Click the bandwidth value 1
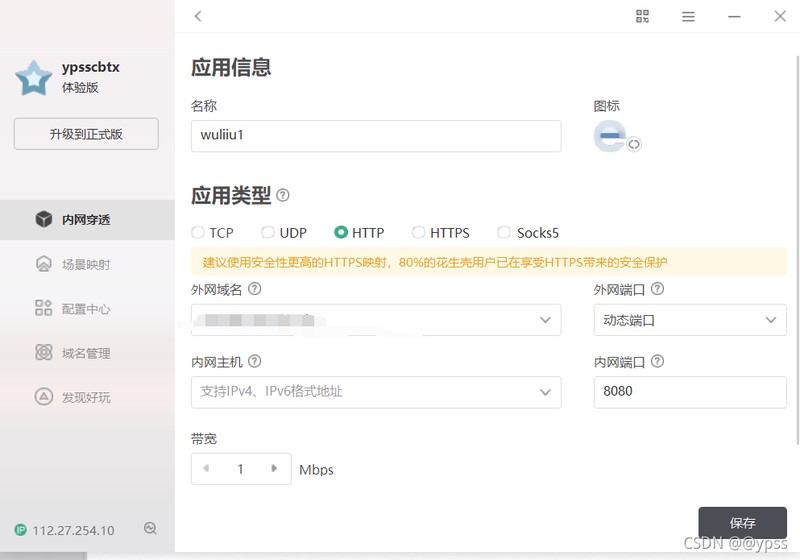The width and height of the screenshot is (800, 560). 240,469
